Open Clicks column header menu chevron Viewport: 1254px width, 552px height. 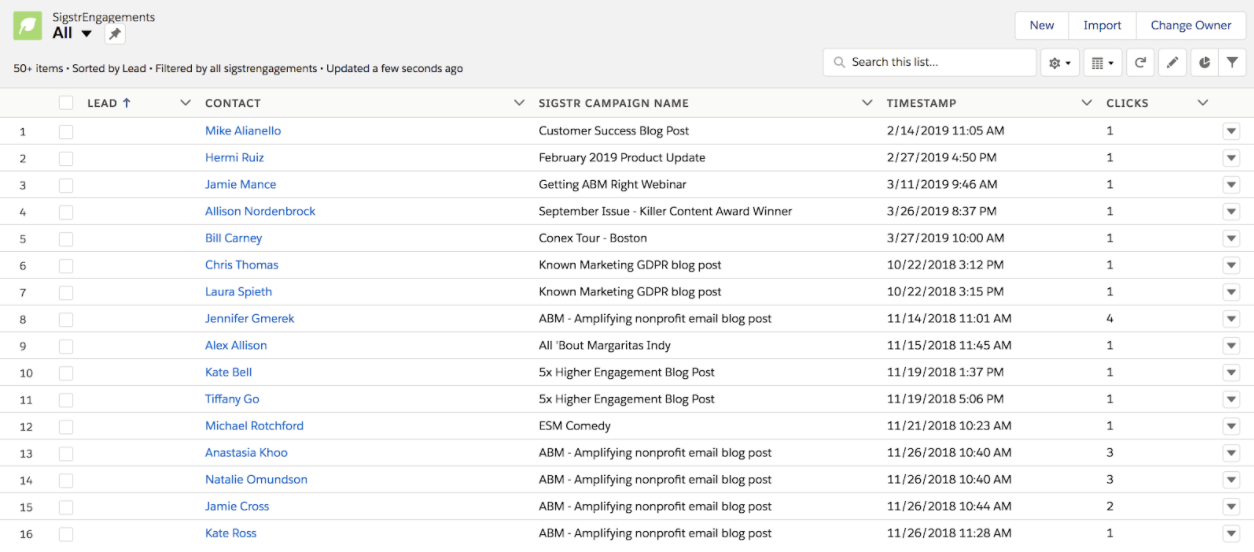pos(1203,103)
